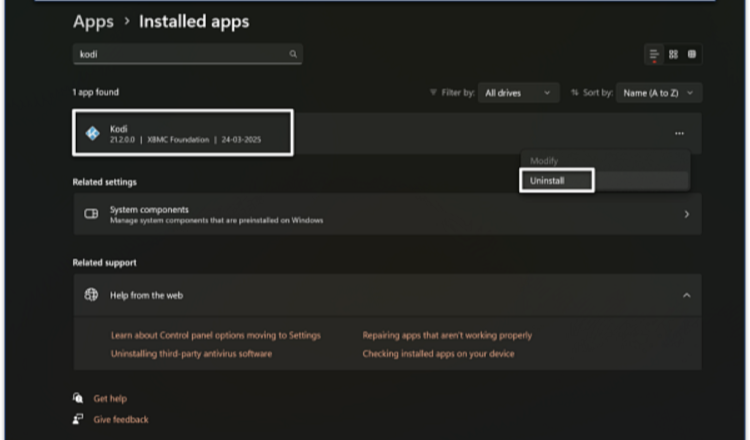This screenshot has height=440, width=750.
Task: Open Control panel options moving to Settings link
Action: pyautogui.click(x=216, y=335)
